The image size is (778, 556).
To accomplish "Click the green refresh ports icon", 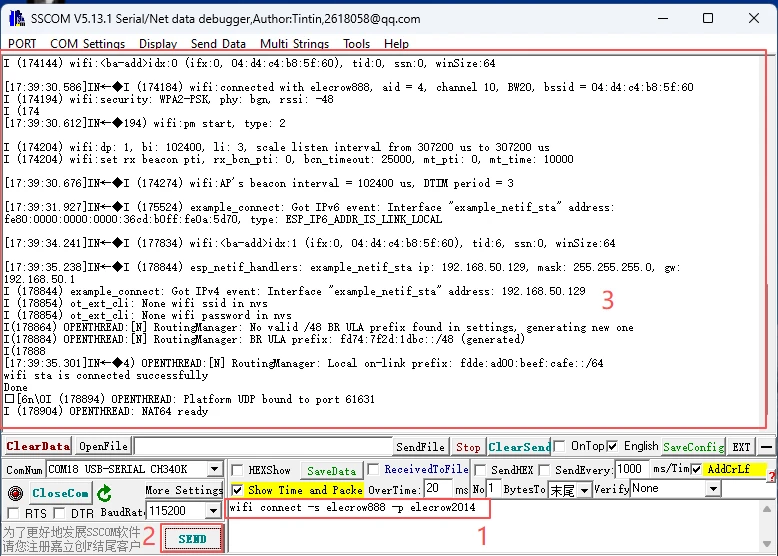I will pyautogui.click(x=104, y=493).
